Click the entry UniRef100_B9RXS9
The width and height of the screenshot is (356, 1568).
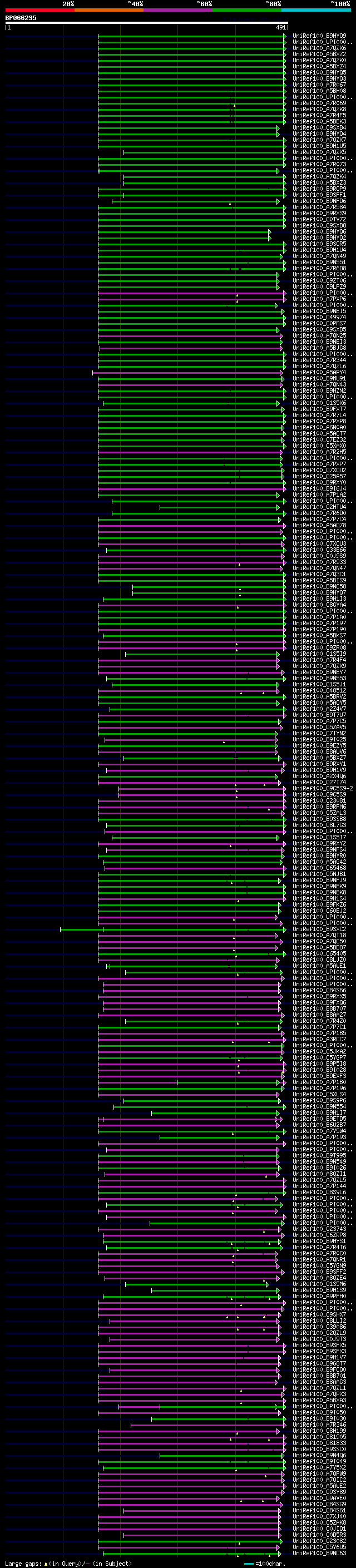pyautogui.click(x=319, y=213)
